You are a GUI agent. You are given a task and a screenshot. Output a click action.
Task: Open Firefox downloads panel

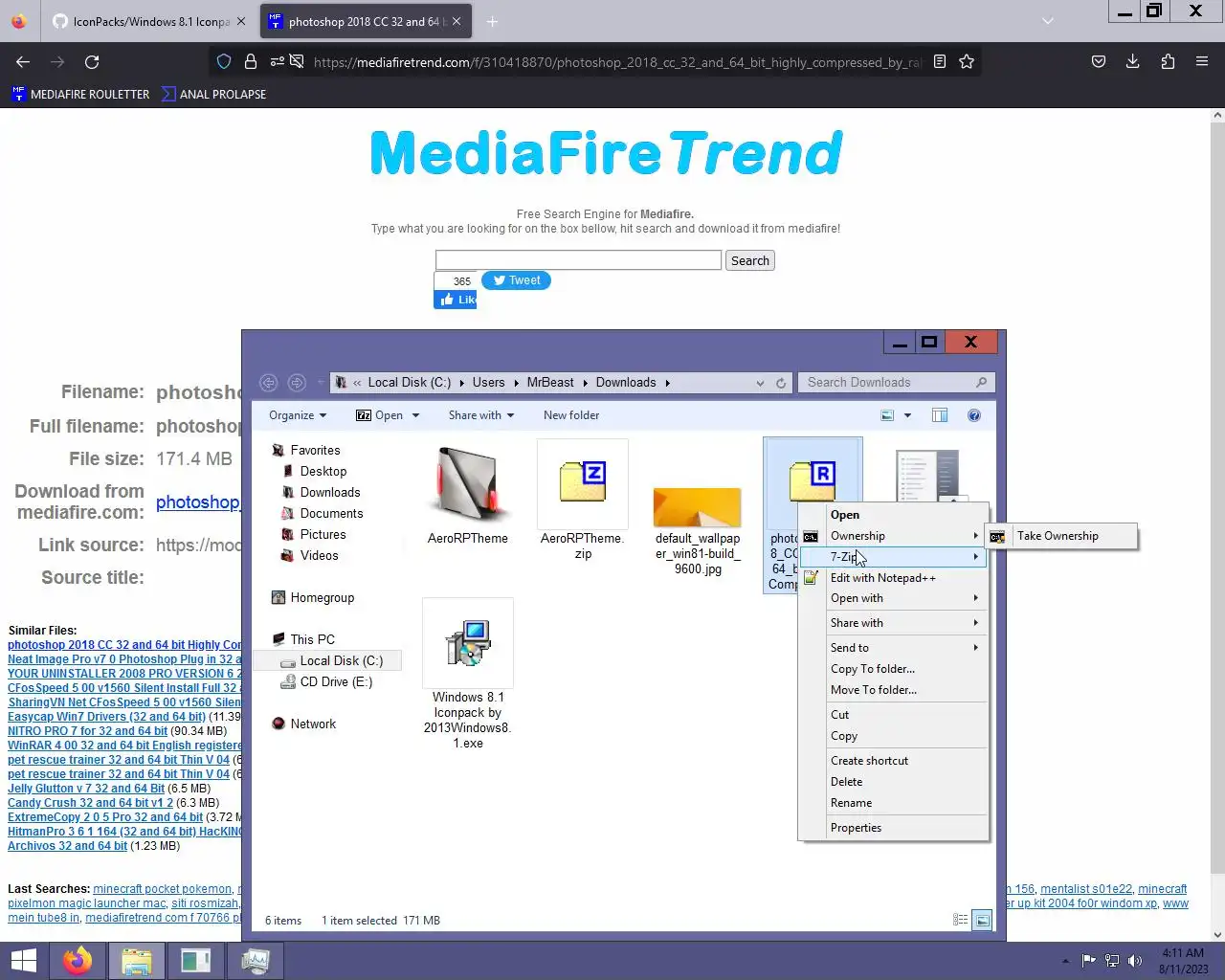[1132, 62]
